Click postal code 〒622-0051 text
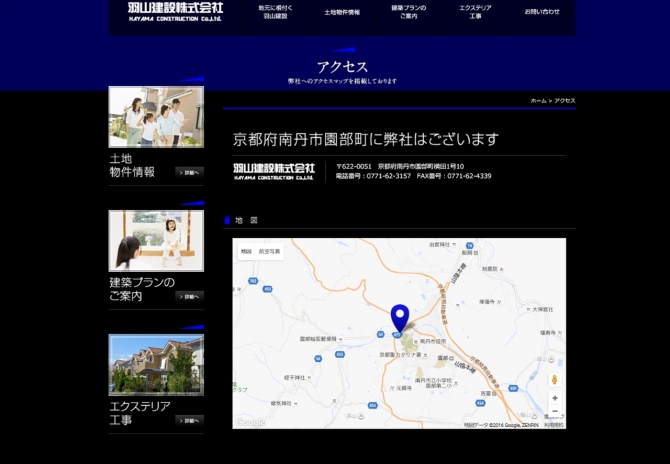Image resolution: width=670 pixels, height=464 pixels. 353,166
